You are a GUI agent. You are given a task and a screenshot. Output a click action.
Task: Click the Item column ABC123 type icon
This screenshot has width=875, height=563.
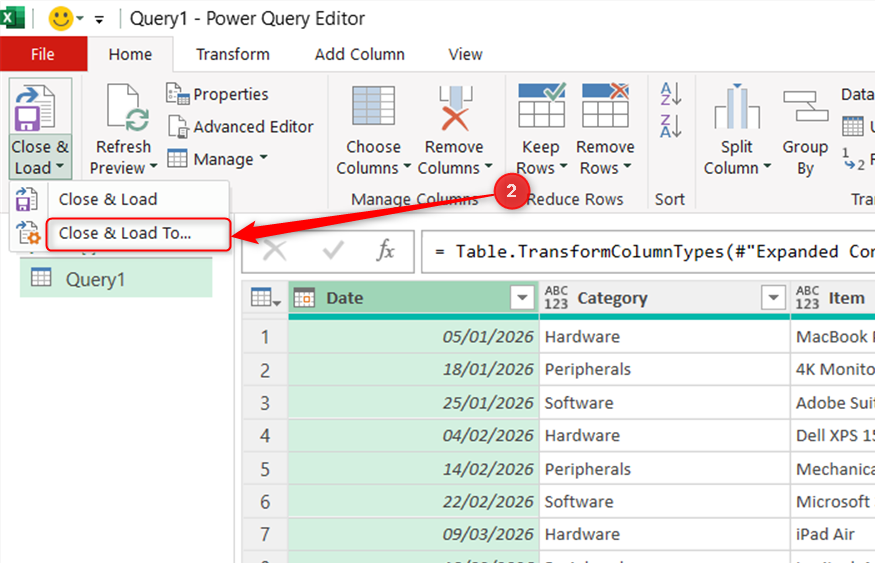tap(807, 298)
